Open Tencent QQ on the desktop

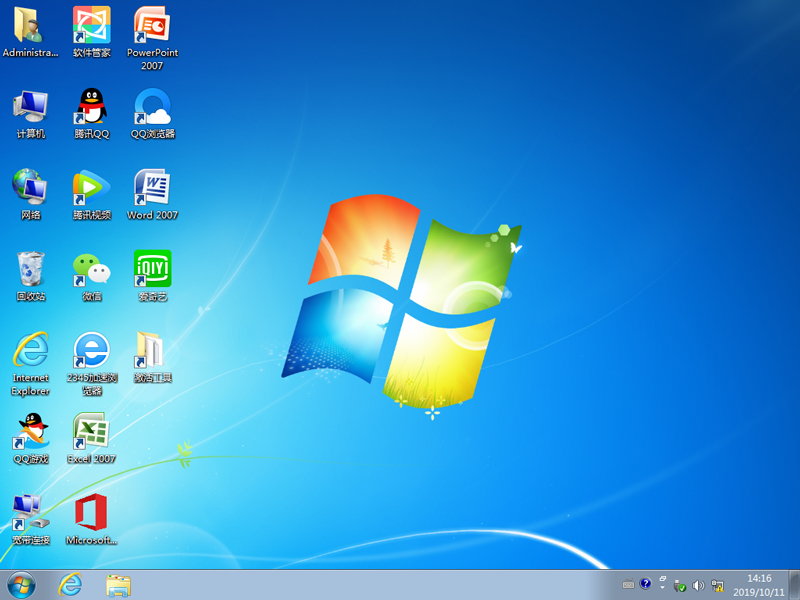click(91, 110)
